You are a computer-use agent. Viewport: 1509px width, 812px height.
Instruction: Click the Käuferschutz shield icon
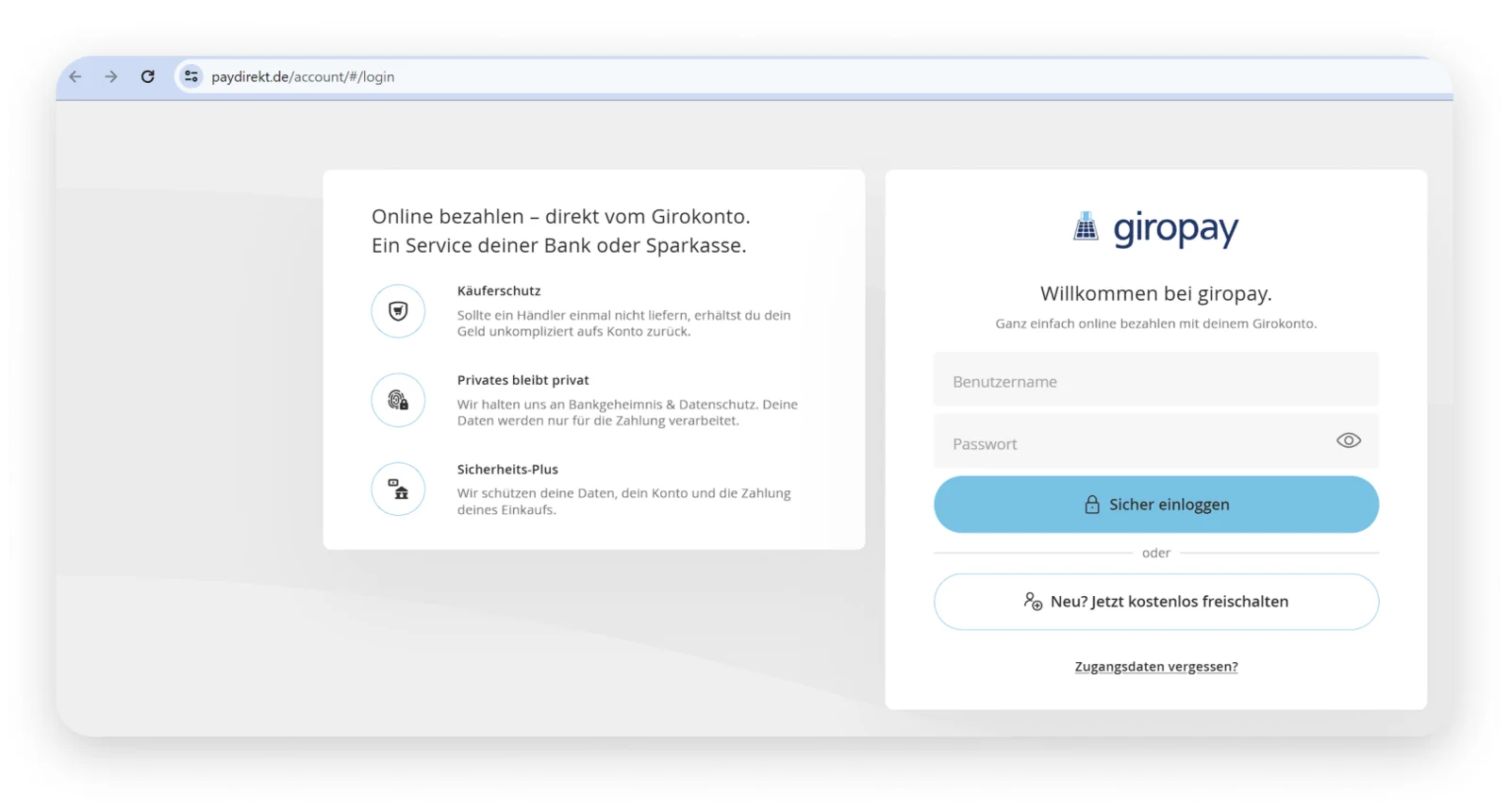(398, 311)
